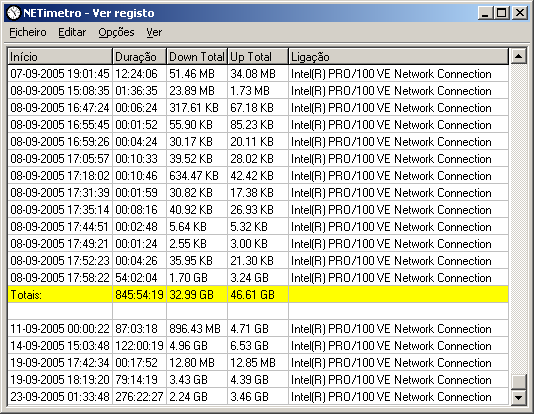The width and height of the screenshot is (534, 414).
Task: Select the 07-09-2005 19:01:45 log entry
Action: (258, 74)
